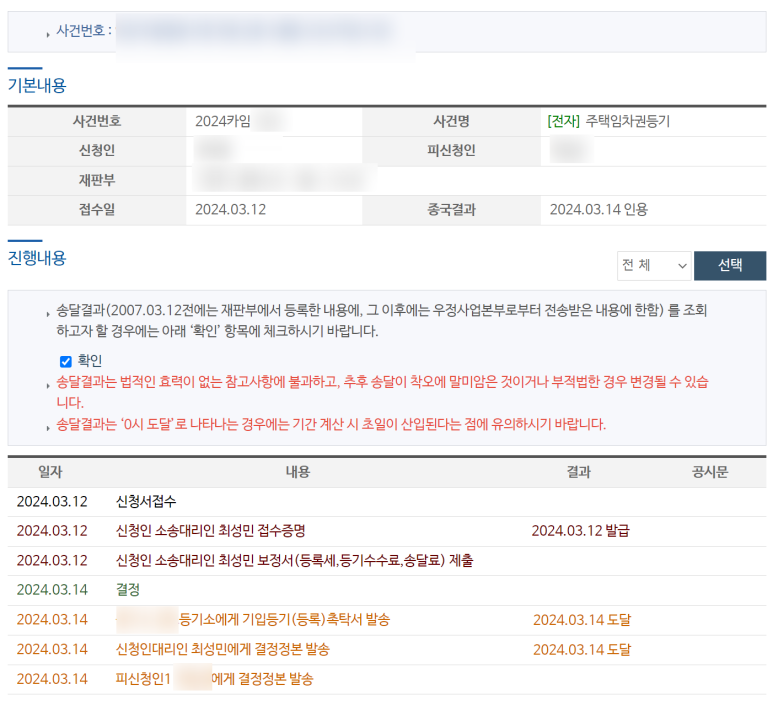Screen dimensions: 773x701
Task: Open the 전 체 filter dropdown
Action: tap(654, 265)
